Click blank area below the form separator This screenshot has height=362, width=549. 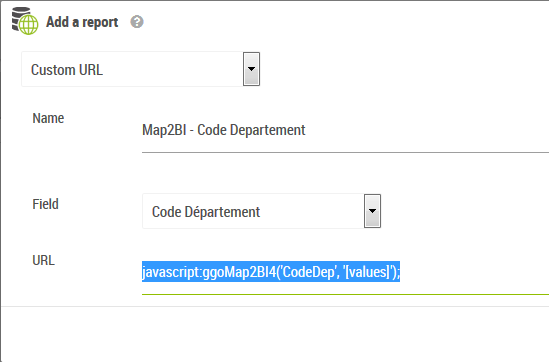point(274,334)
